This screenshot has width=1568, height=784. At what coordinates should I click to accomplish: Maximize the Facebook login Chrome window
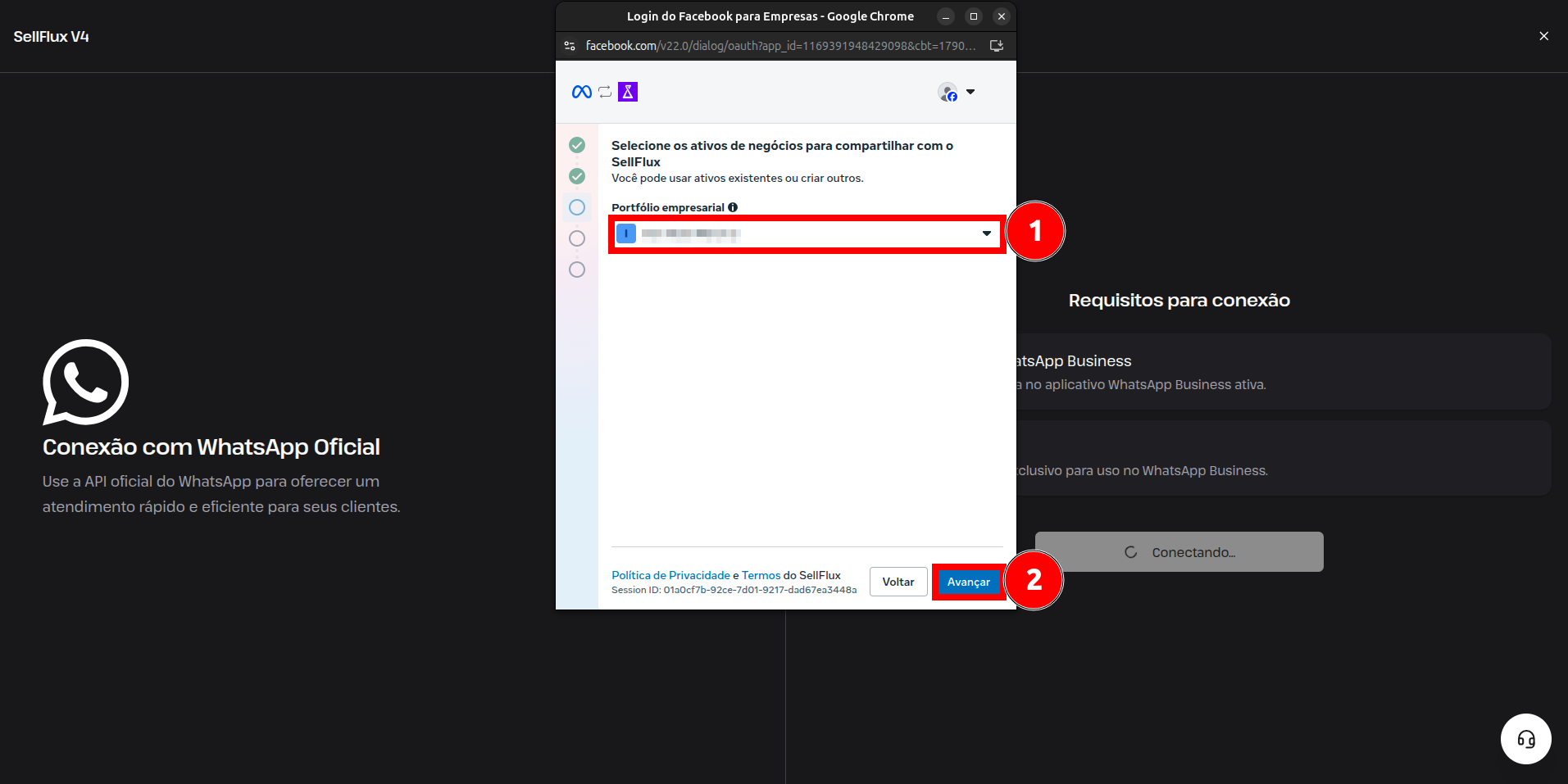(974, 16)
